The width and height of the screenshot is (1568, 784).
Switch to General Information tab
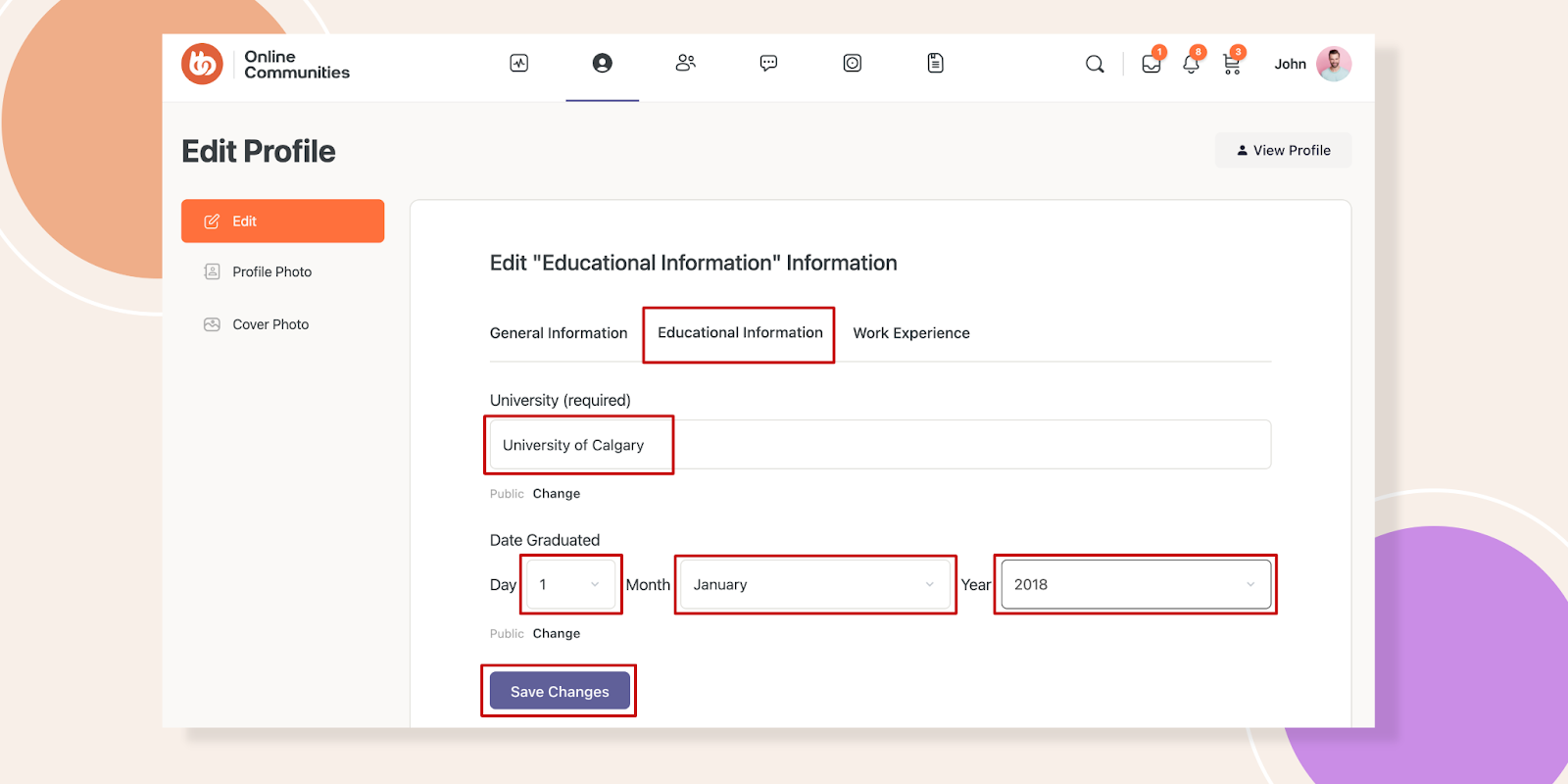pyautogui.click(x=559, y=333)
